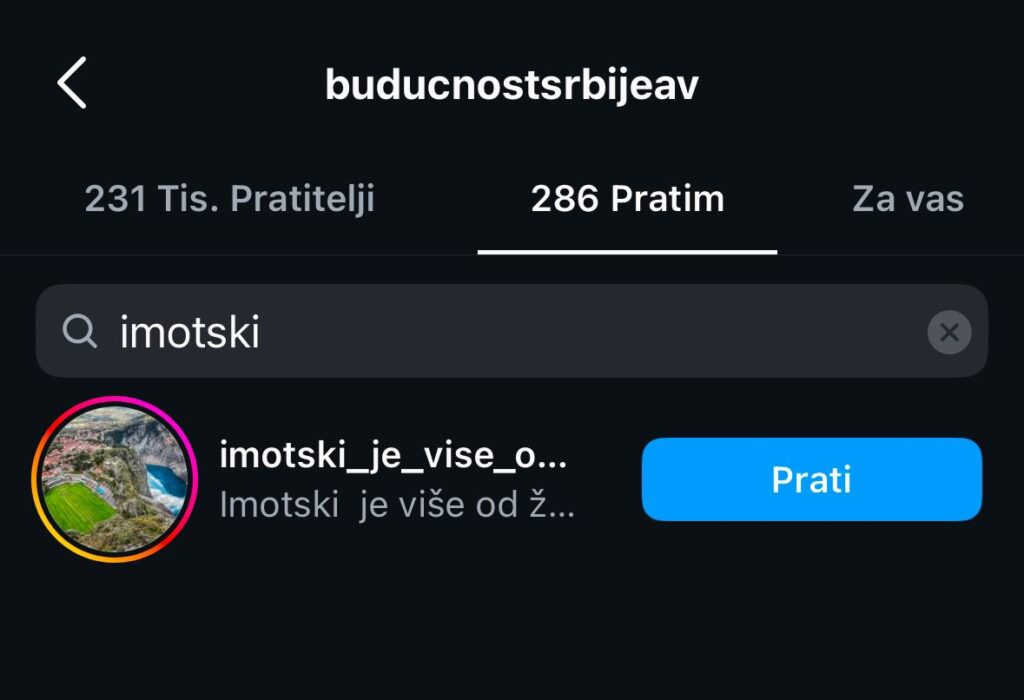Open the imotski_je_vise_o... username link
This screenshot has width=1024, height=700.
[392, 454]
